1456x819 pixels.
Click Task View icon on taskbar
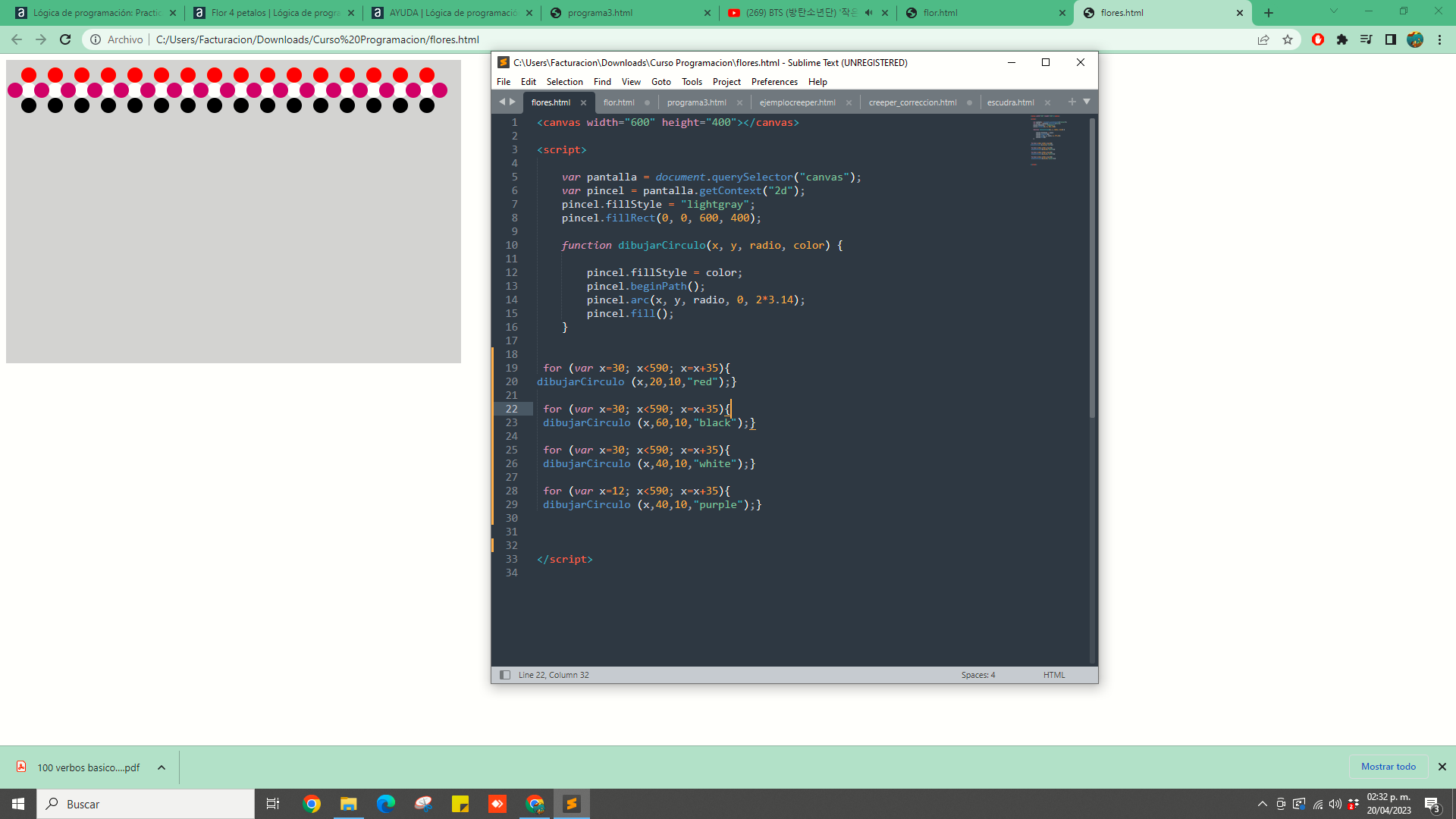tap(273, 804)
